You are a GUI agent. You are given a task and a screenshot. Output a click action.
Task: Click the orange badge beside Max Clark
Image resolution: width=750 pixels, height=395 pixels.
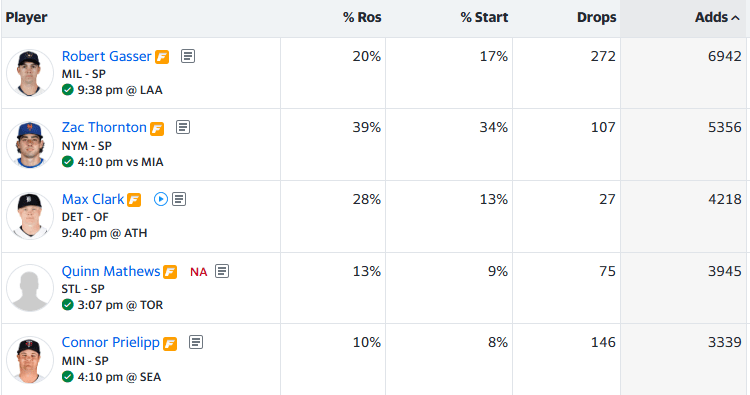pyautogui.click(x=134, y=200)
